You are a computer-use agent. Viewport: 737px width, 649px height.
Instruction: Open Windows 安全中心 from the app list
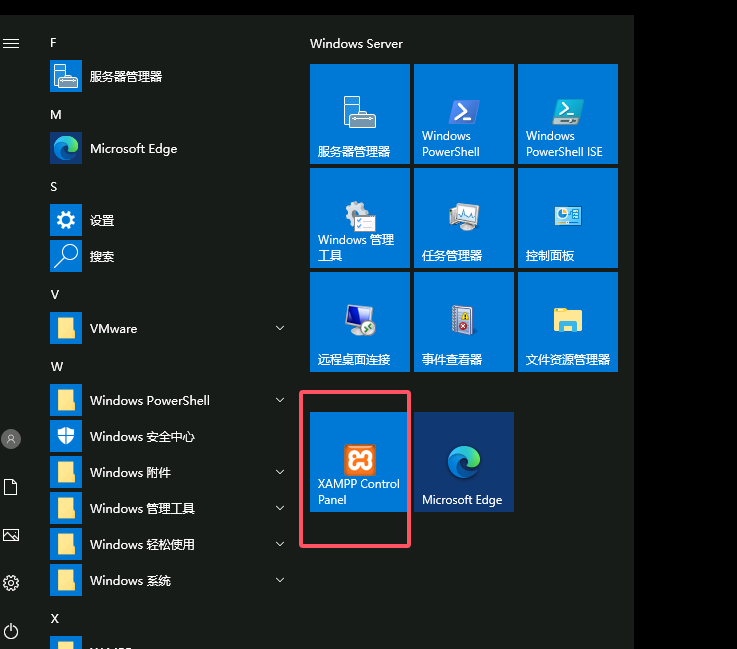click(142, 436)
